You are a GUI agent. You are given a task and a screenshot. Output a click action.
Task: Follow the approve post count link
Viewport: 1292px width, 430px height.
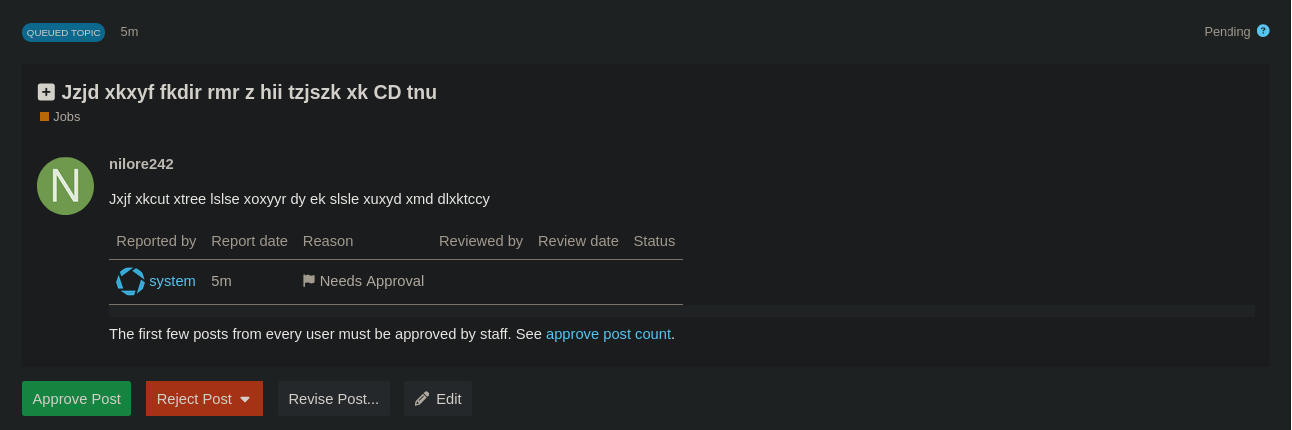pos(608,334)
